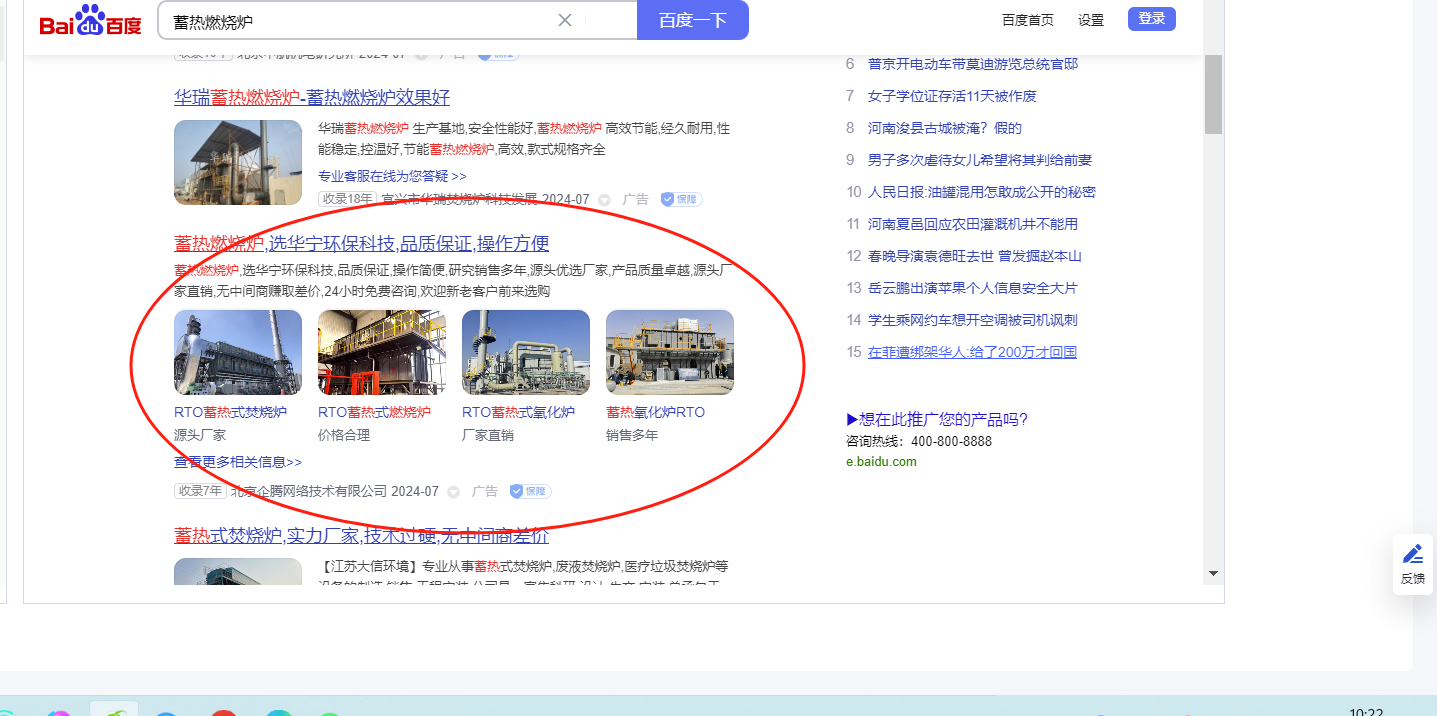Viewport: 1437px width, 716px height.
Task: Open 设置 in the top navigation
Action: pyautogui.click(x=1091, y=20)
